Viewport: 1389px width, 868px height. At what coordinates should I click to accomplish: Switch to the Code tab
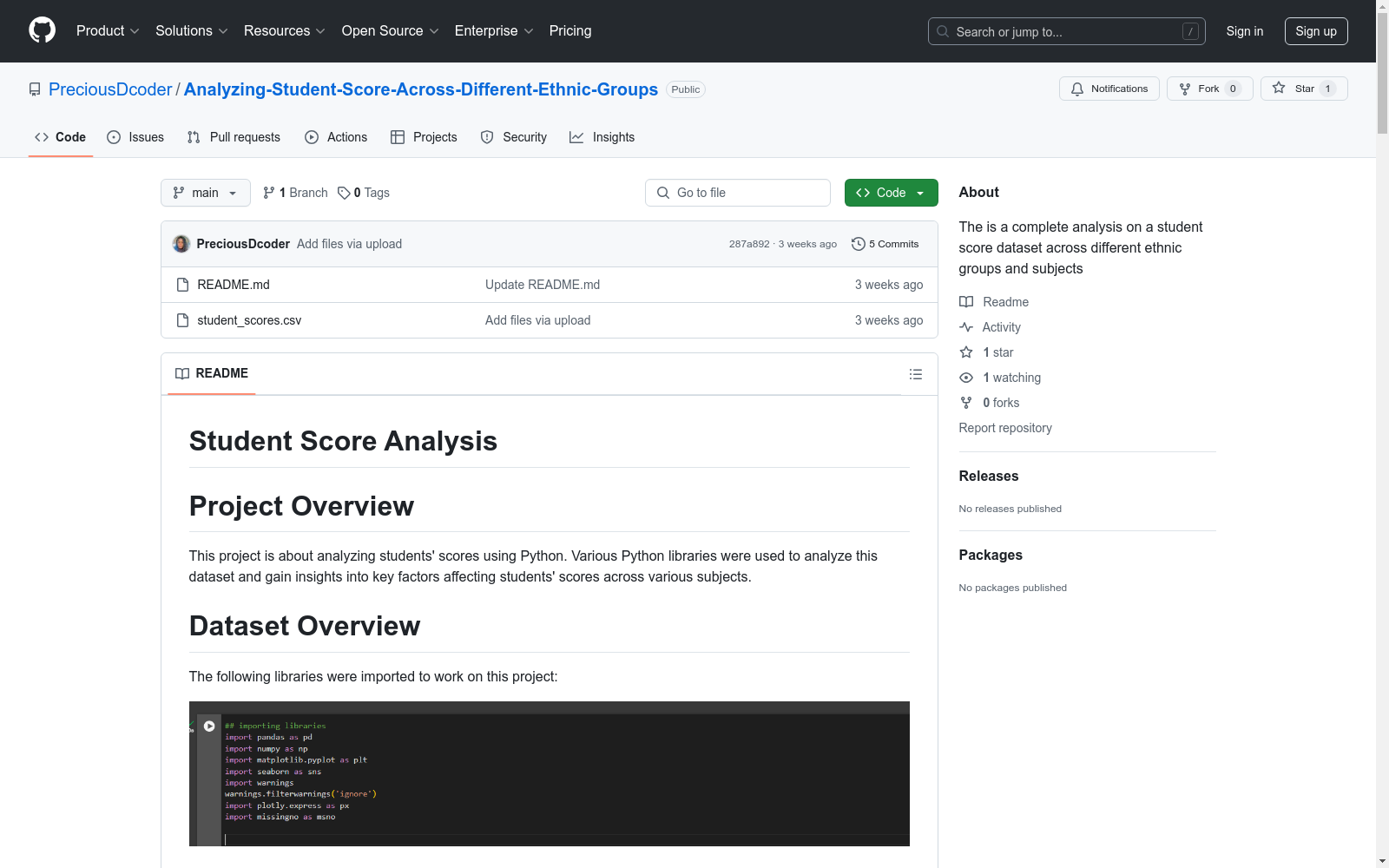[61, 137]
